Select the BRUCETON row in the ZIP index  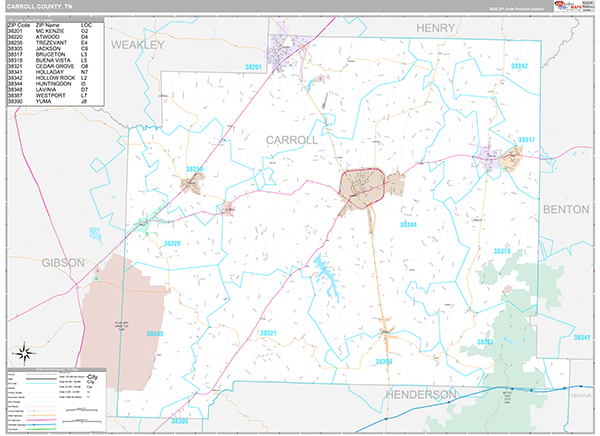click(48, 54)
